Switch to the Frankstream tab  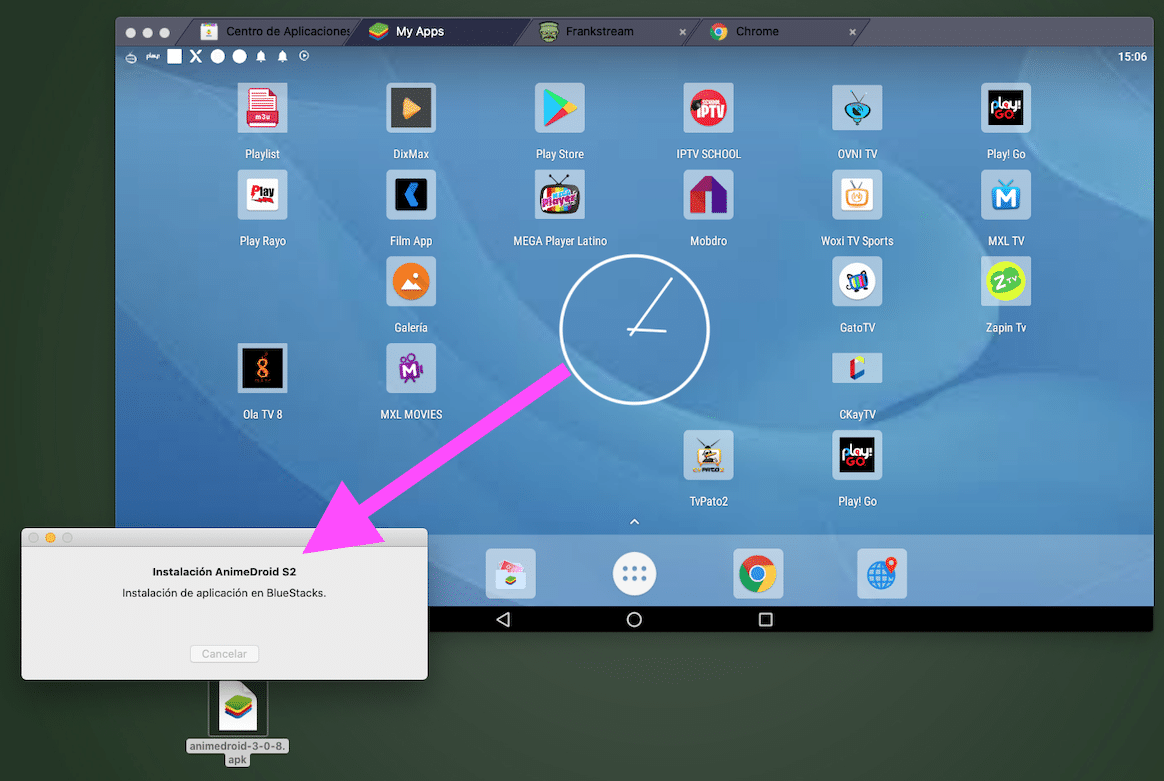pyautogui.click(x=600, y=31)
